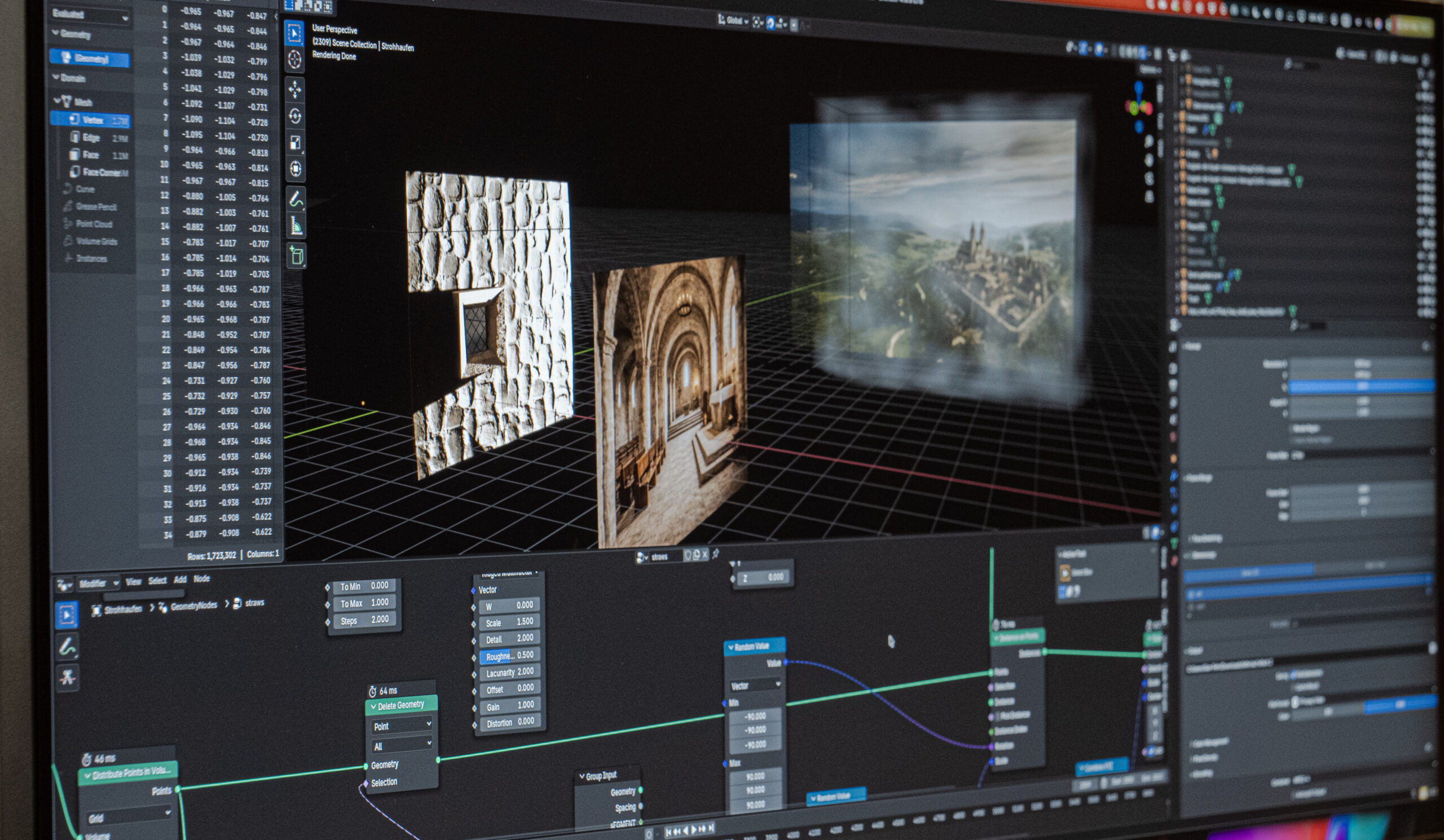This screenshot has height=840, width=1444.
Task: Click the Scale value field showing 1.500
Action: (509, 622)
